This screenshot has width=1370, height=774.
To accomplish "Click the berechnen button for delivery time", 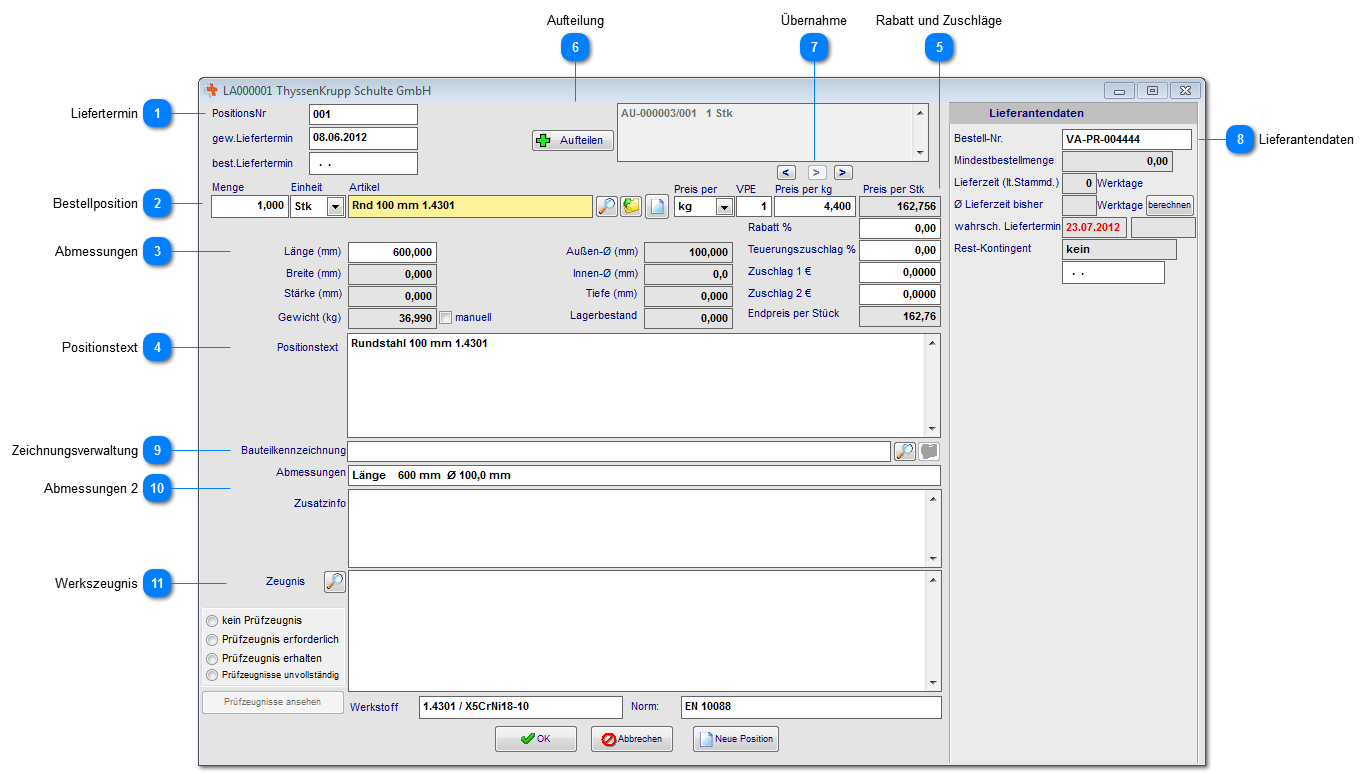I will [x=1170, y=205].
